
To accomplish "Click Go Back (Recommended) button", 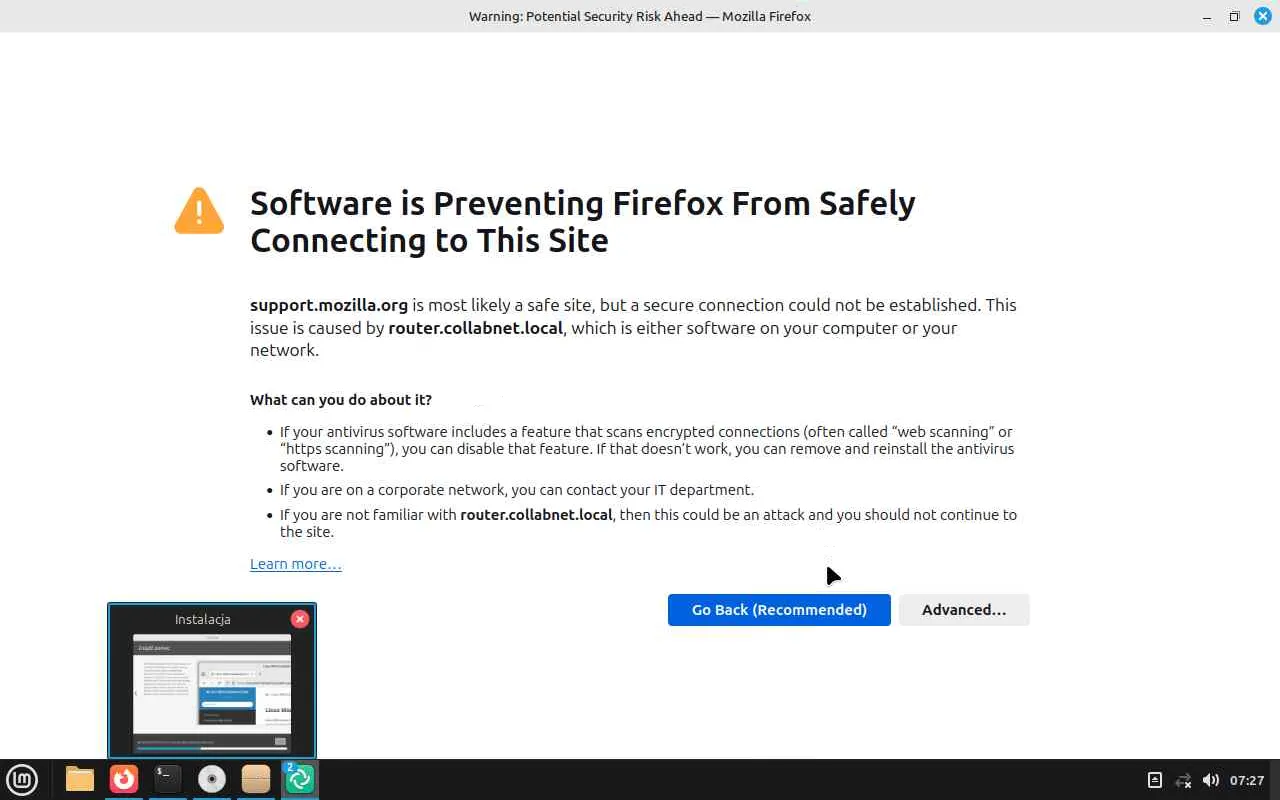I will pyautogui.click(x=779, y=610).
